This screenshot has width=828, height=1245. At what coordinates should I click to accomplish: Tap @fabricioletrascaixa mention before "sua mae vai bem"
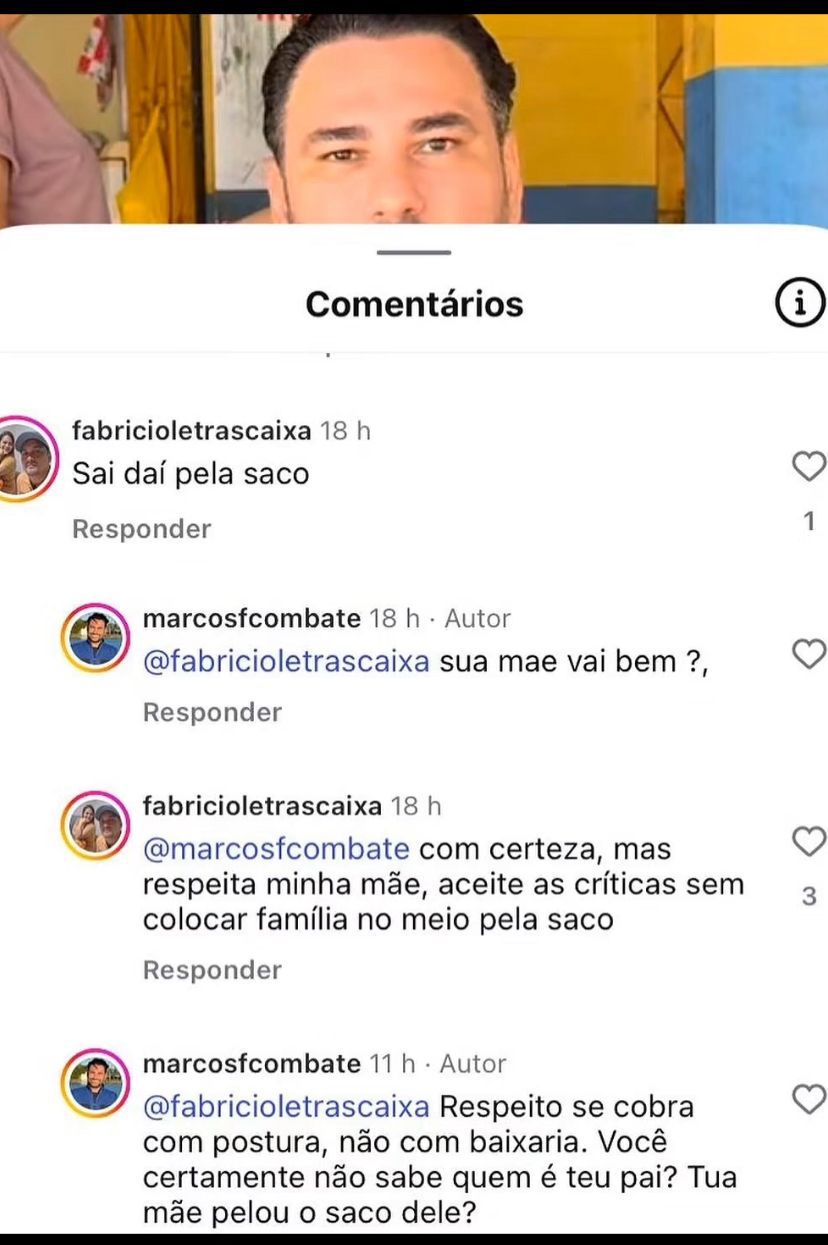point(287,662)
